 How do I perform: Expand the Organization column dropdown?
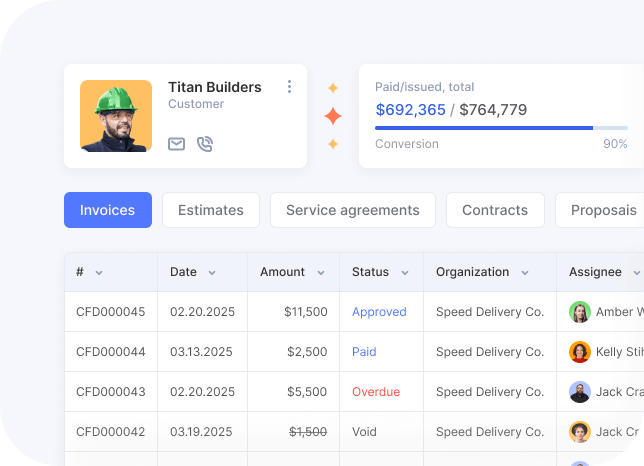tap(526, 273)
